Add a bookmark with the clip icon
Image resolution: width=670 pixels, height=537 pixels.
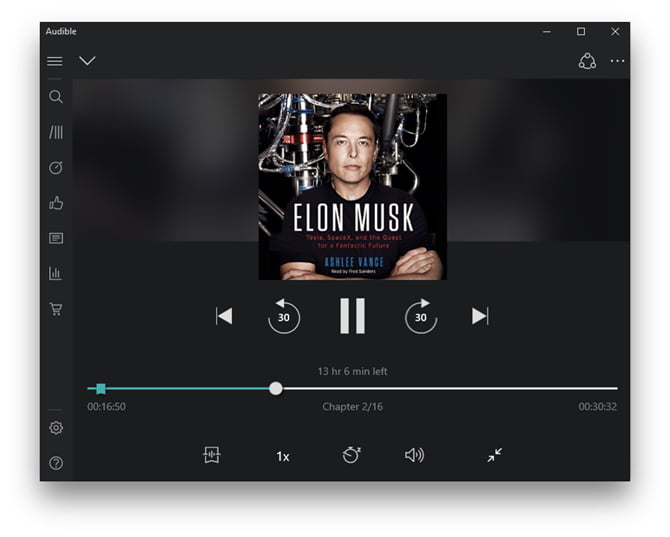[212, 455]
